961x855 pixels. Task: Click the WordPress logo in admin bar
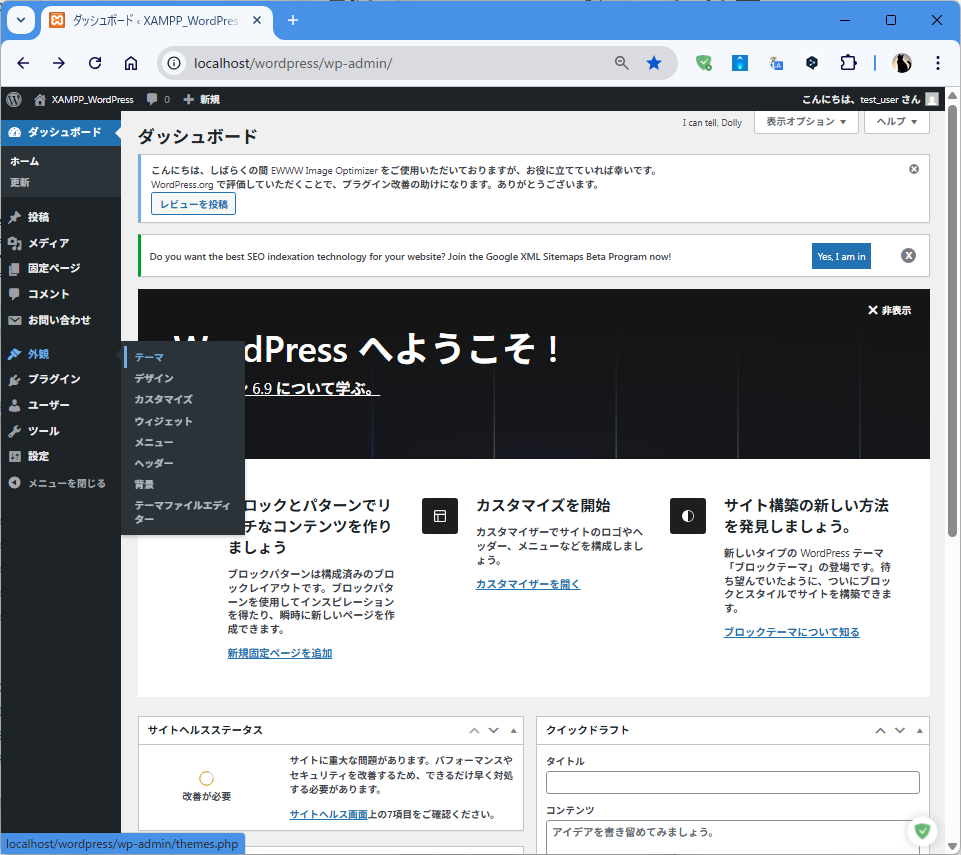tap(14, 99)
